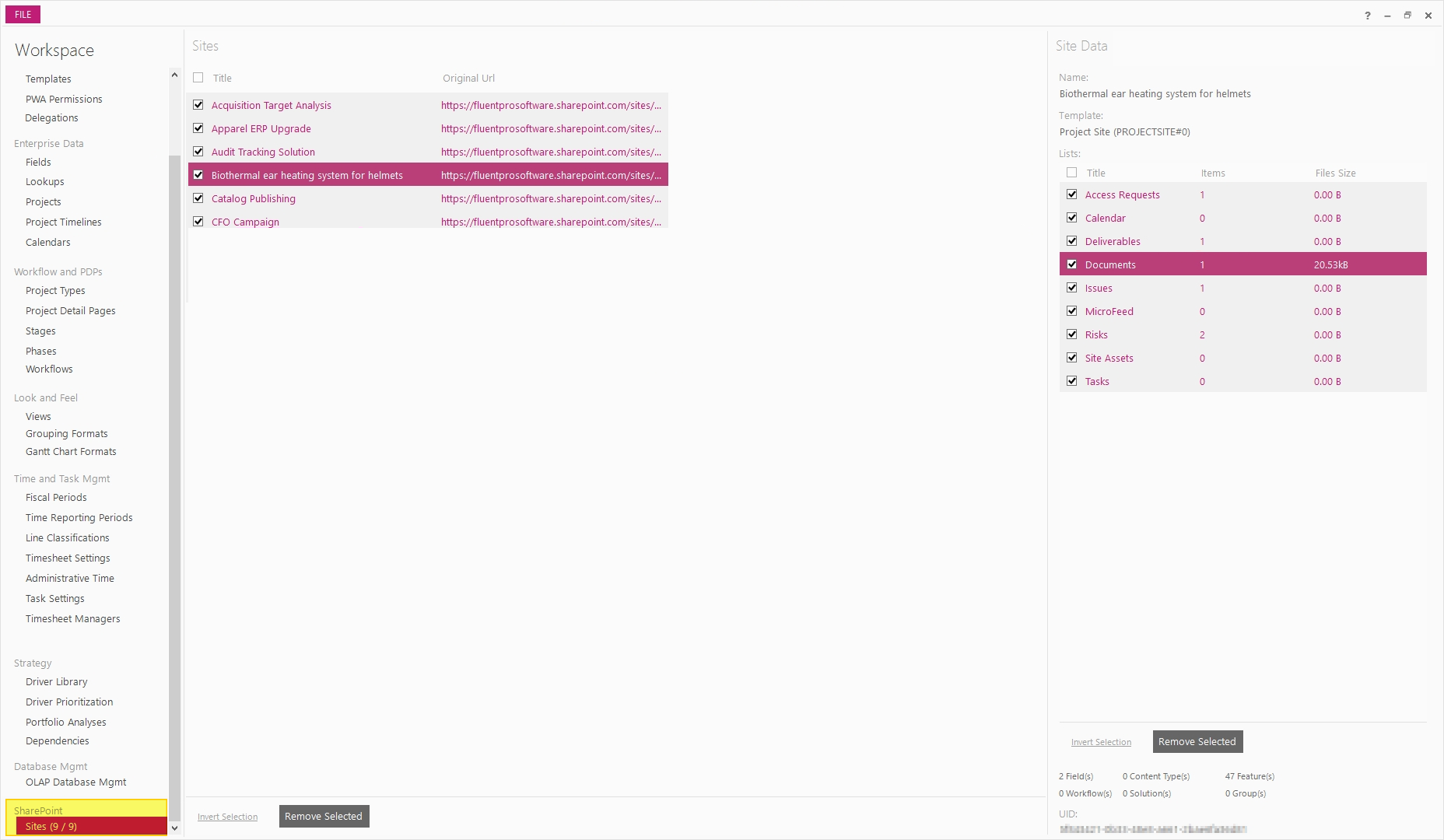Click Invert Selection below Sites list
The width and height of the screenshot is (1444, 840).
[x=227, y=817]
